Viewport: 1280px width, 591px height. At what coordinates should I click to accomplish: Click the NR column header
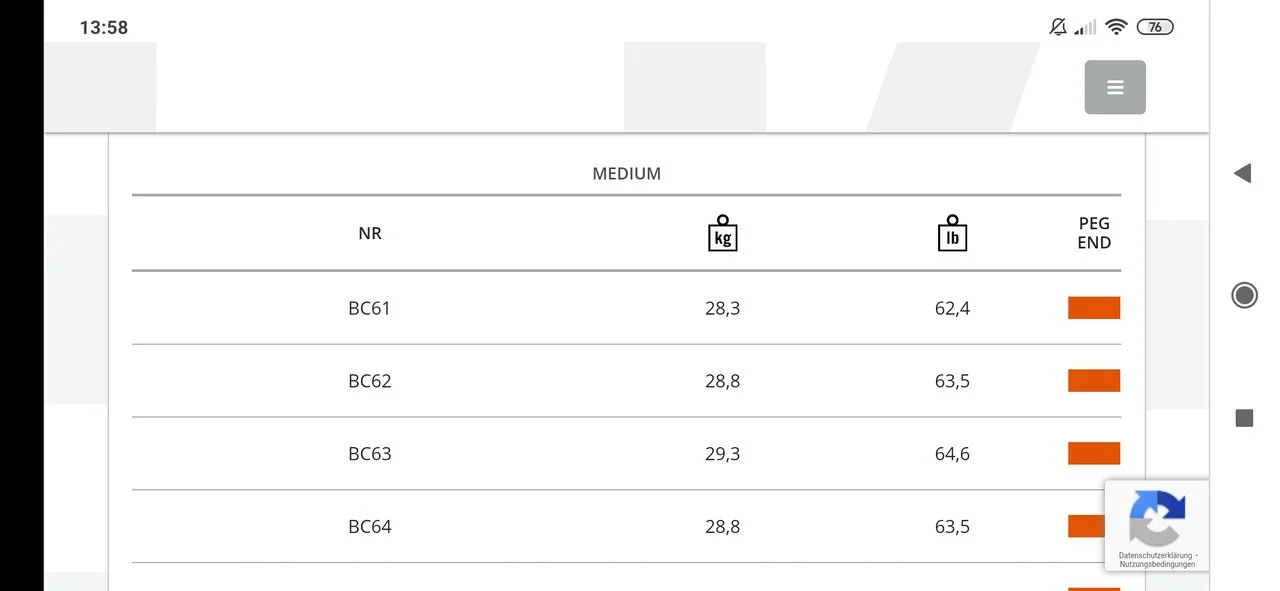[369, 233]
